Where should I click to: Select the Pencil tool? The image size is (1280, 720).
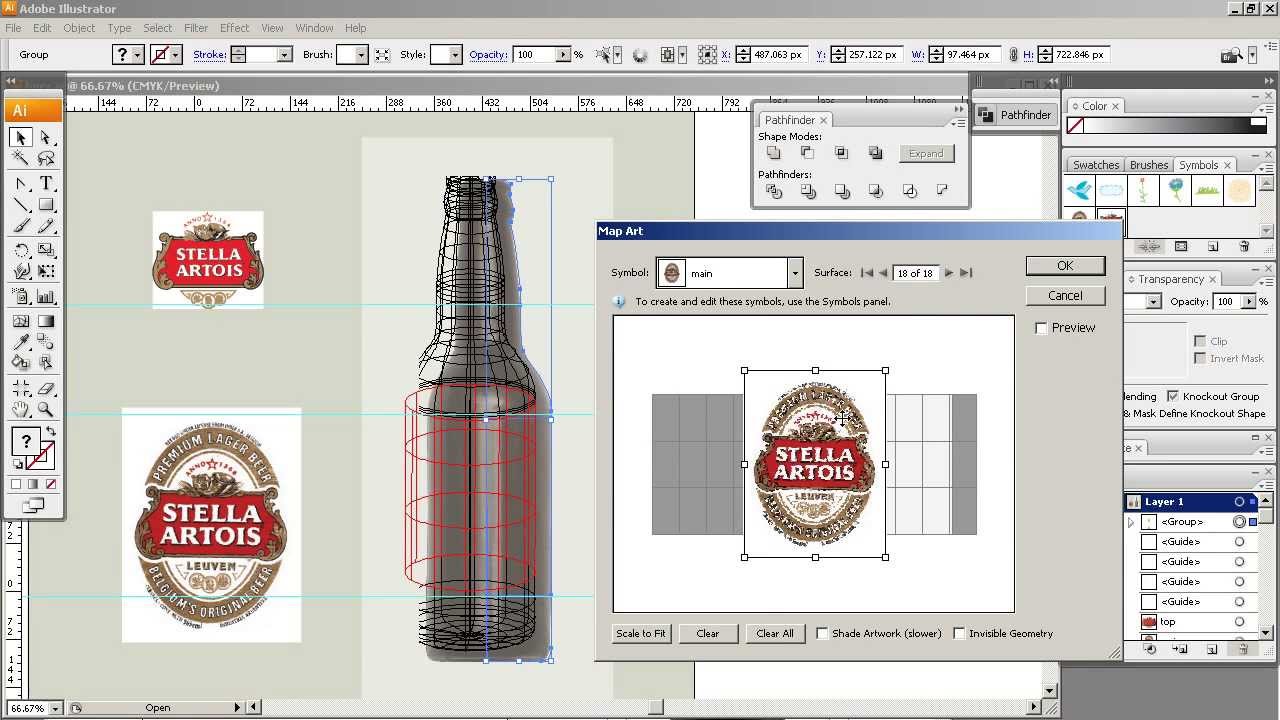46,226
